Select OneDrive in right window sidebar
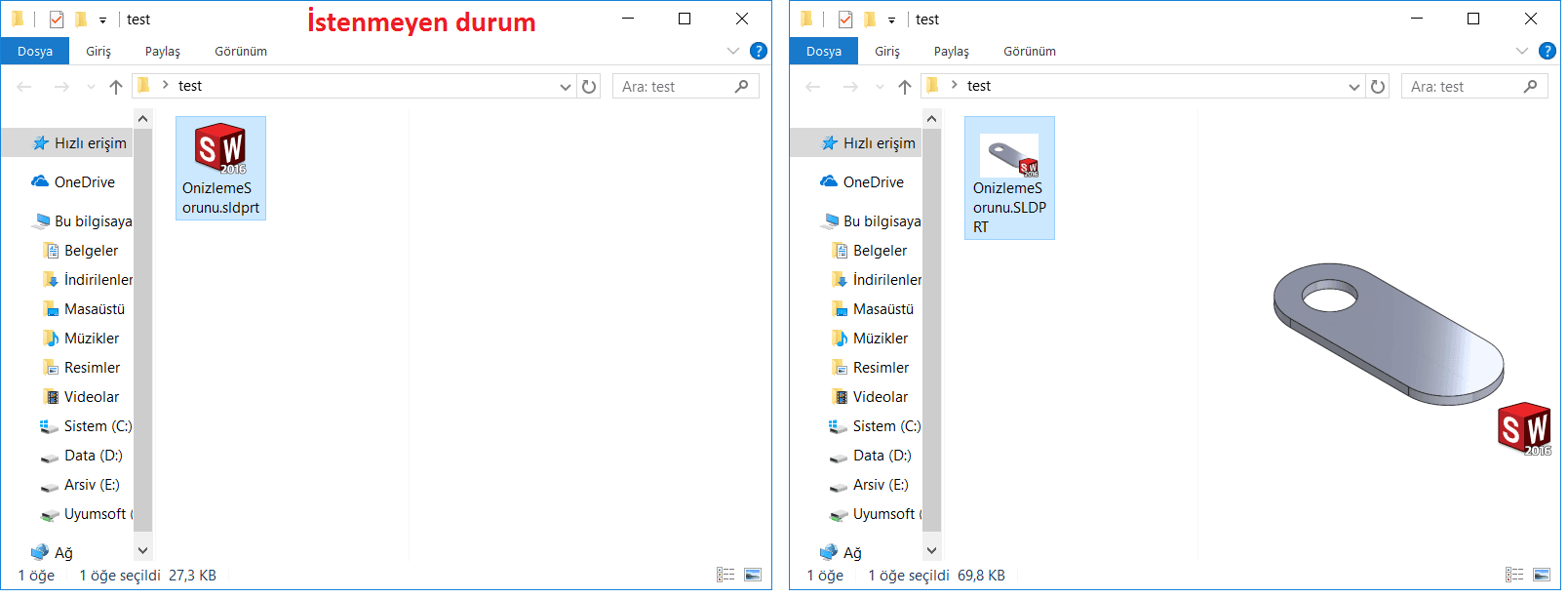 coord(862,182)
